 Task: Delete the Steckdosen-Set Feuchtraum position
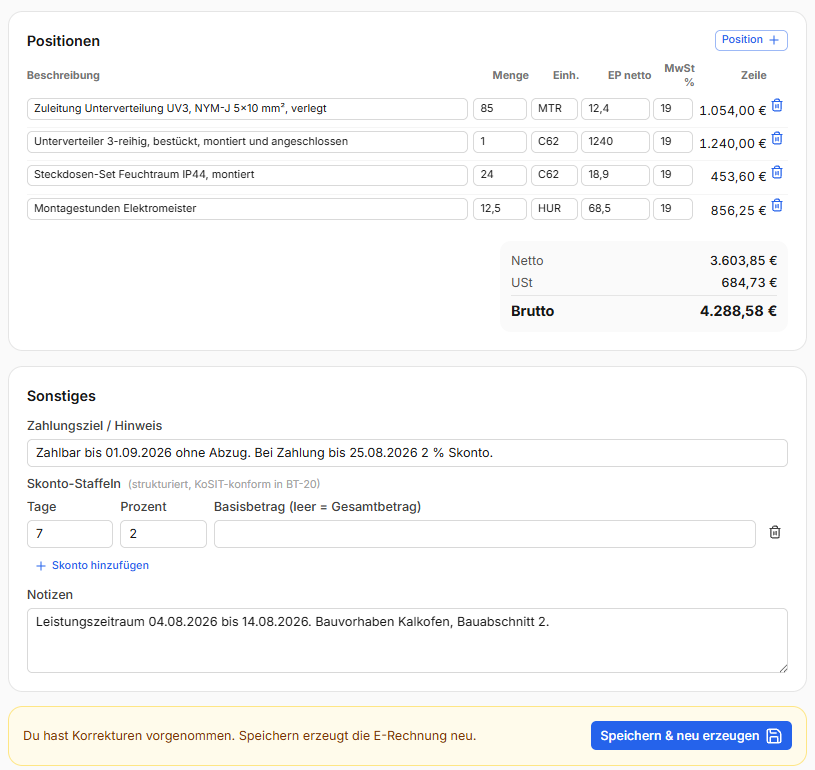pos(777,172)
